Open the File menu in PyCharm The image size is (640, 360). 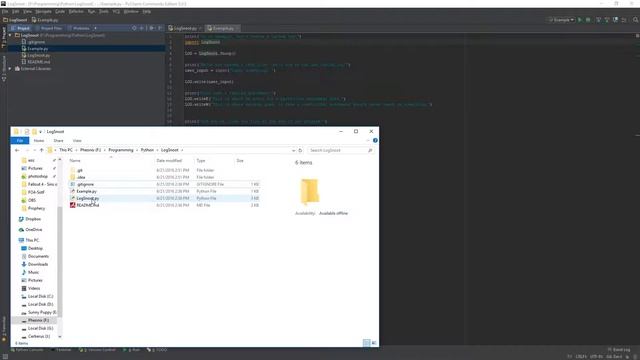click(x=5, y=11)
